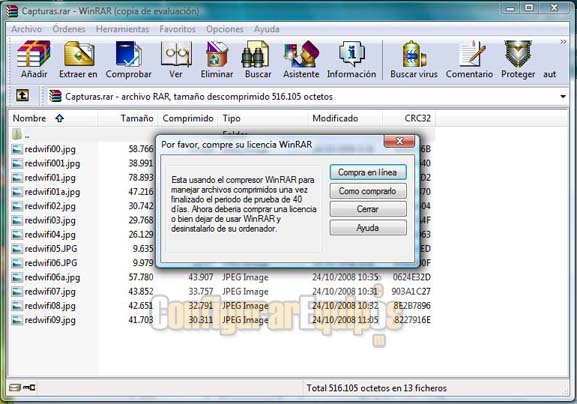Sort by the CRC32 column header
577x404 pixels.
pyautogui.click(x=409, y=118)
